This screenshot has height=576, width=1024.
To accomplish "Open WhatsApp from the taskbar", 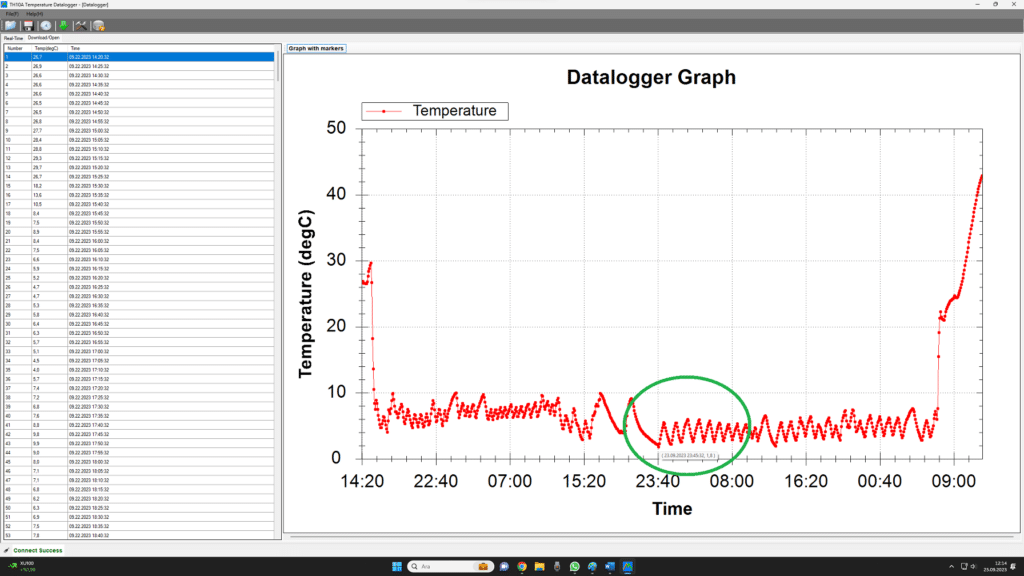I will pyautogui.click(x=575, y=566).
